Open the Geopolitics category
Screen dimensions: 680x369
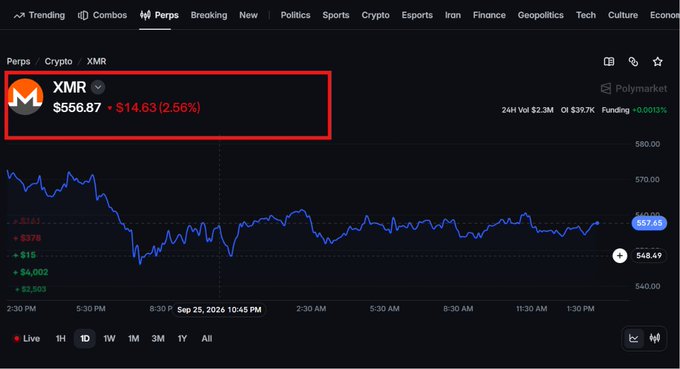tap(540, 15)
